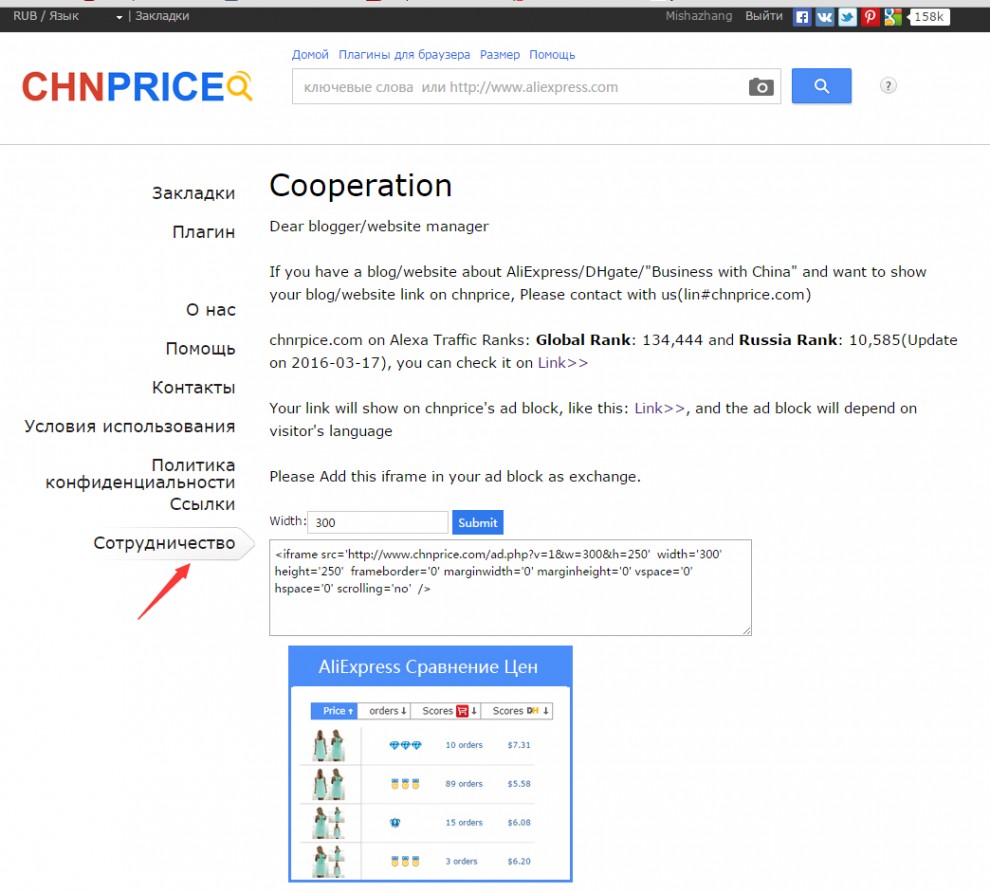990x892 pixels.
Task: Select О нас in the sidebar
Action: click(210, 310)
